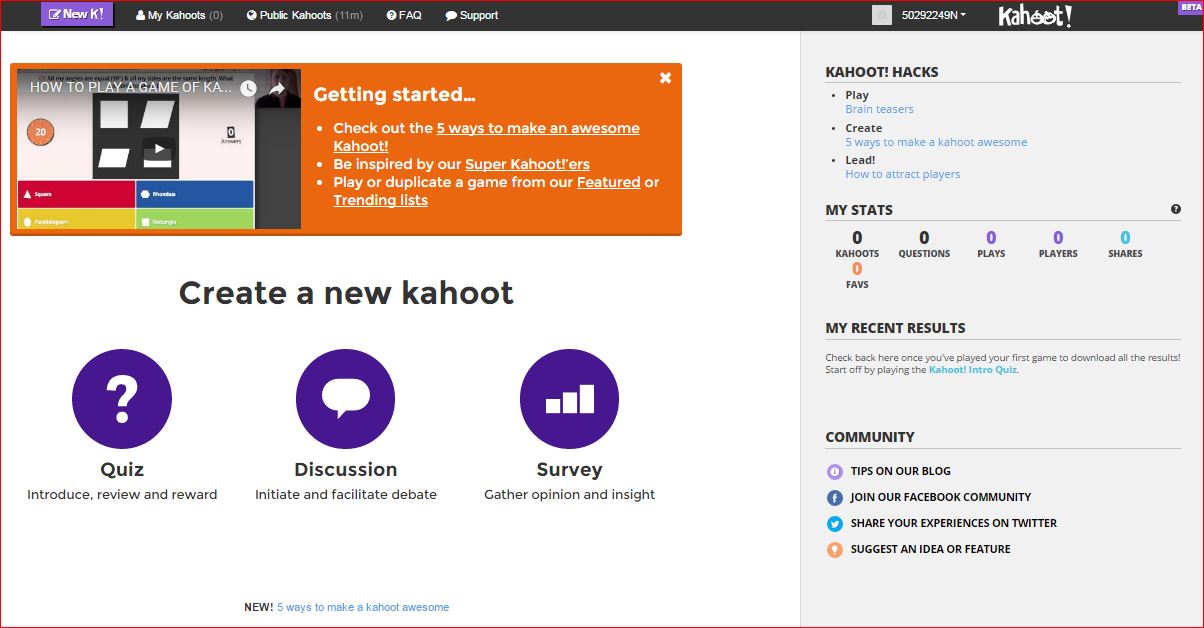Screen dimensions: 1204x628
Task: Click the KAHOOTS stat count
Action: tap(857, 238)
